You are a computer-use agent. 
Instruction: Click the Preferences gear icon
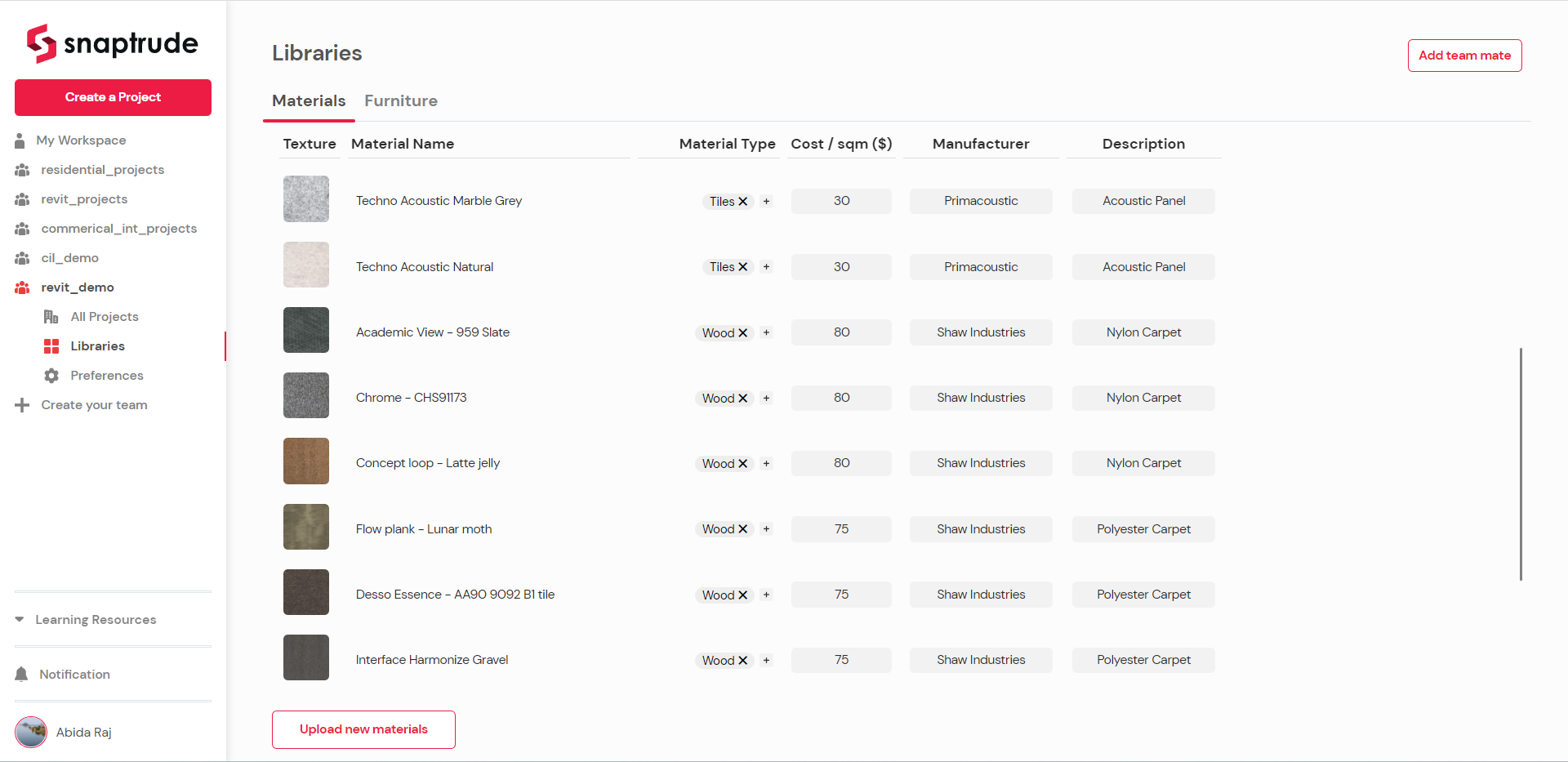pos(51,376)
